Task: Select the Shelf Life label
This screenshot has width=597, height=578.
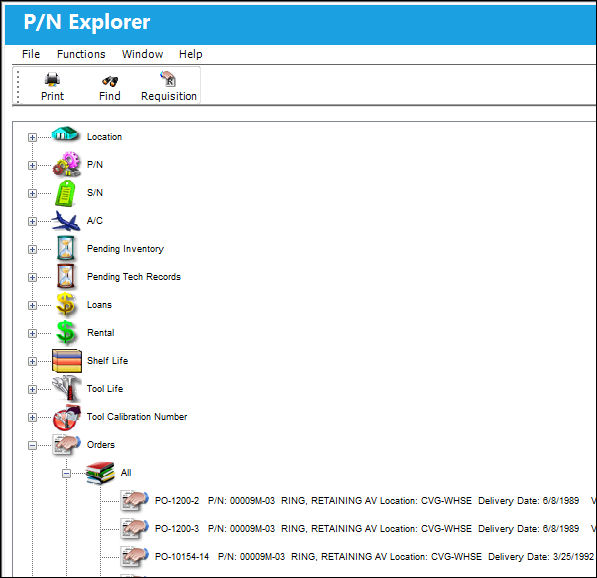Action: [107, 361]
